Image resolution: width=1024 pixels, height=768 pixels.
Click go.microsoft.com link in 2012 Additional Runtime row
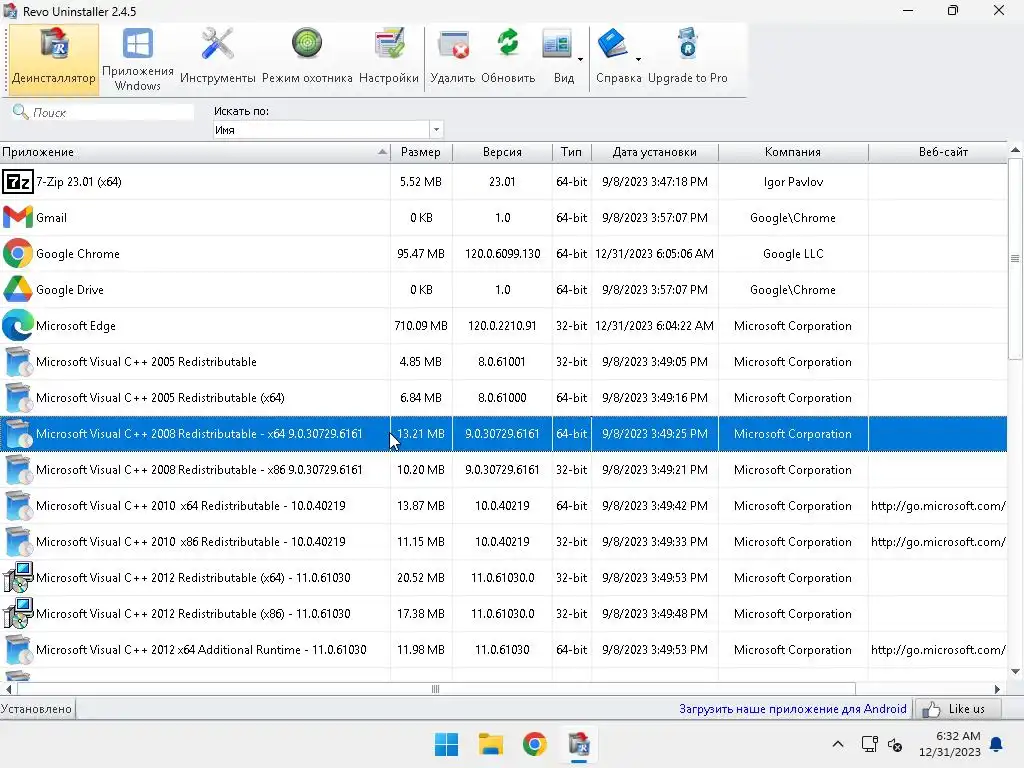(x=938, y=650)
